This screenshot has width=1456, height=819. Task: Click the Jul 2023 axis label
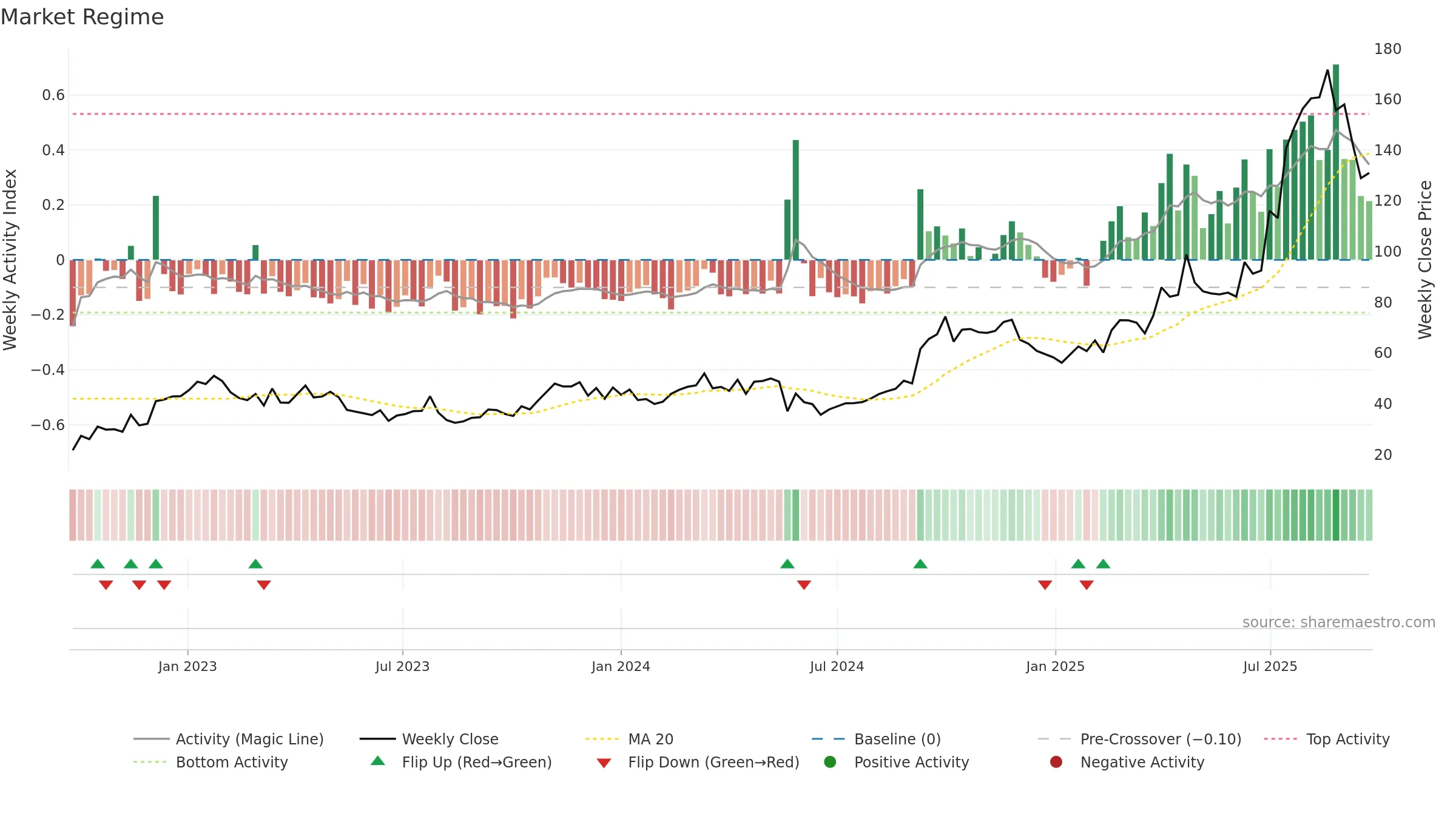coord(402,666)
